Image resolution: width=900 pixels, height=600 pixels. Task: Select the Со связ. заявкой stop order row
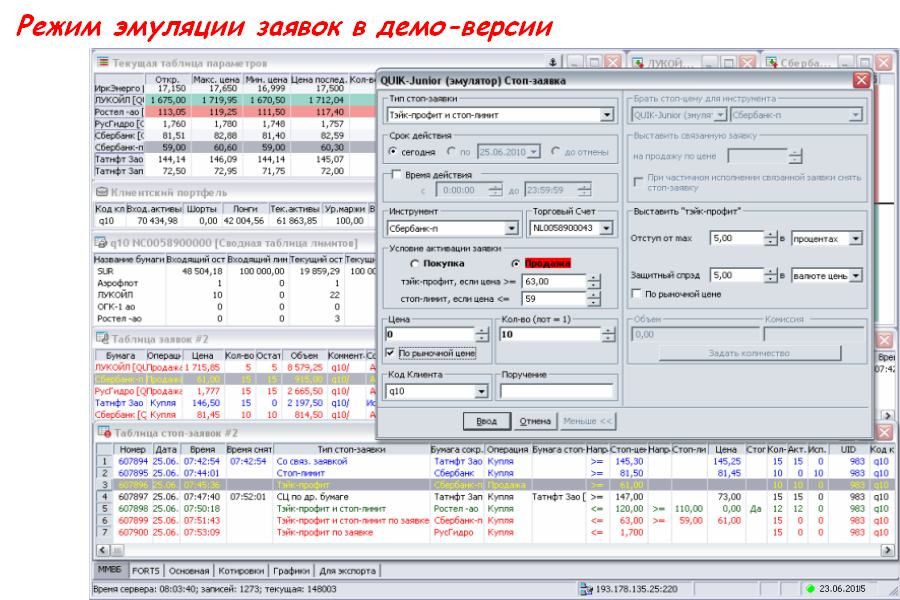(x=494, y=461)
